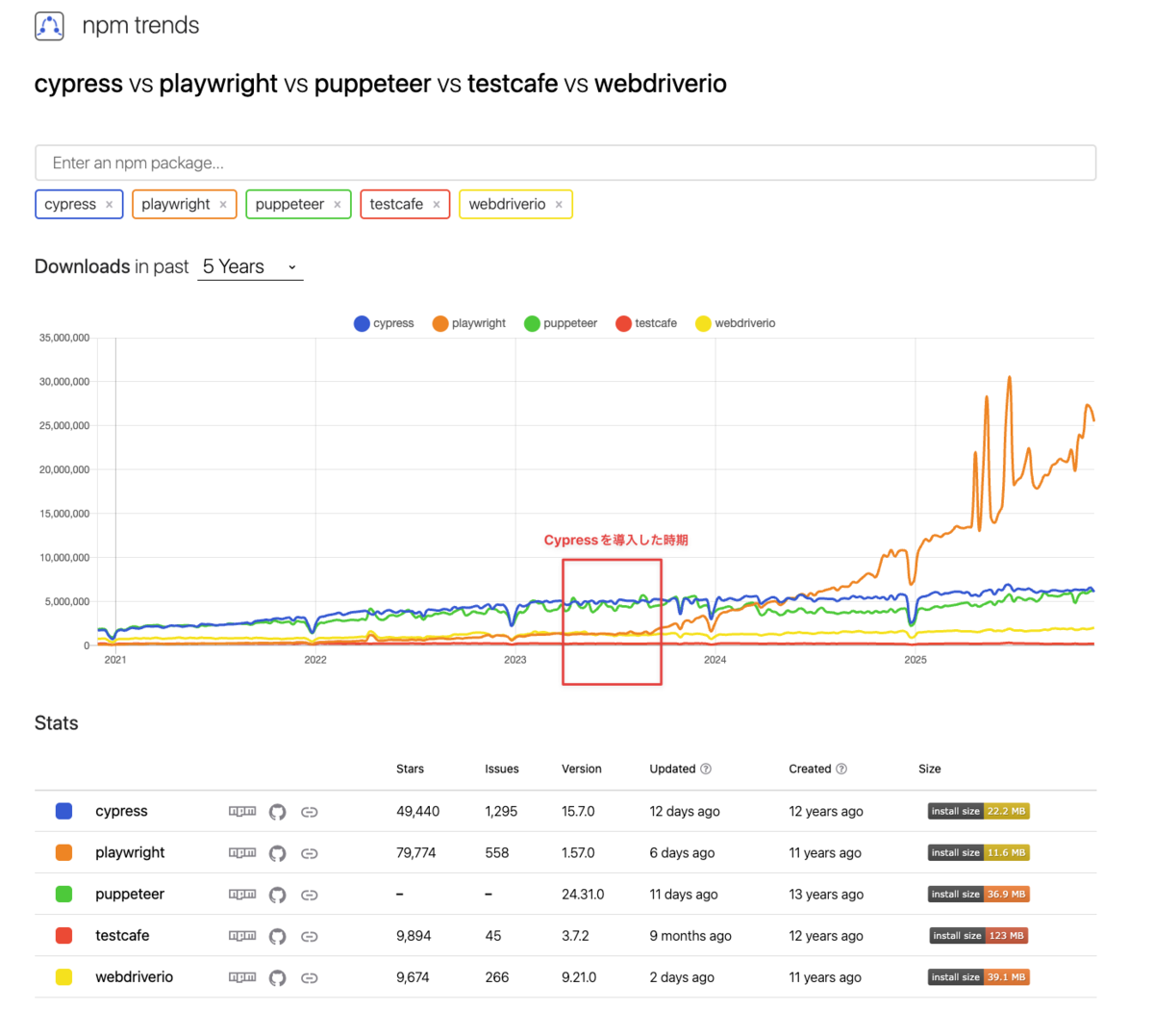Open the homepage link icon for cypress
Image resolution: width=1154 pixels, height=1036 pixels.
click(310, 812)
